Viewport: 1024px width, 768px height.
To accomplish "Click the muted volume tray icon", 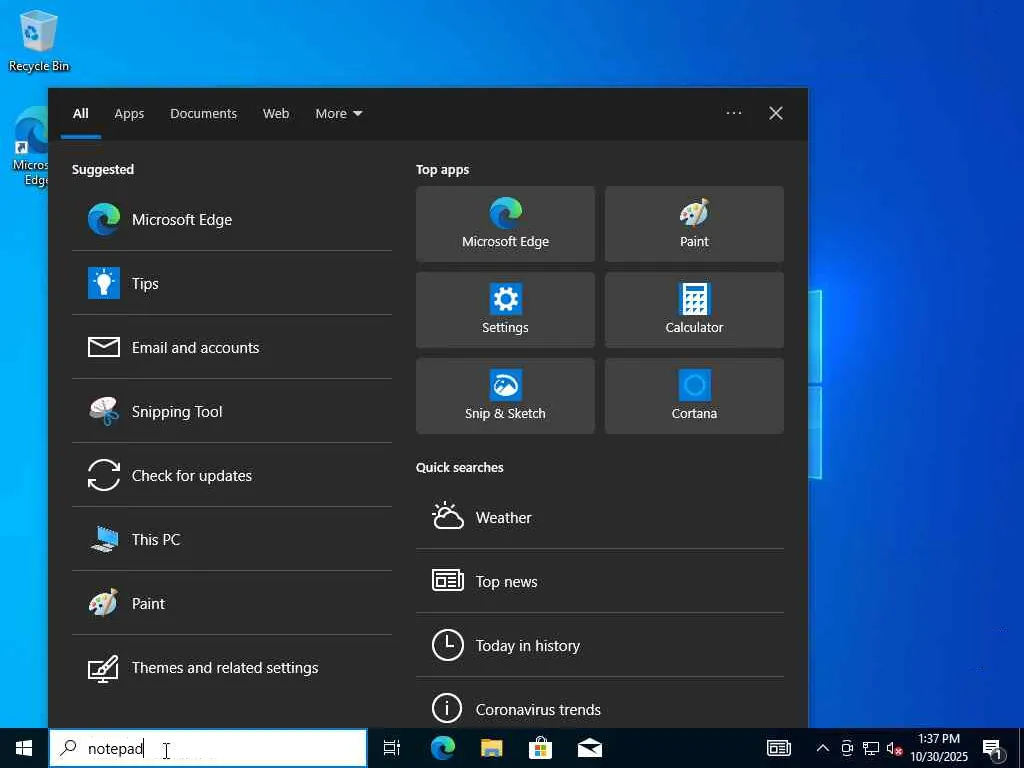I will pos(894,748).
